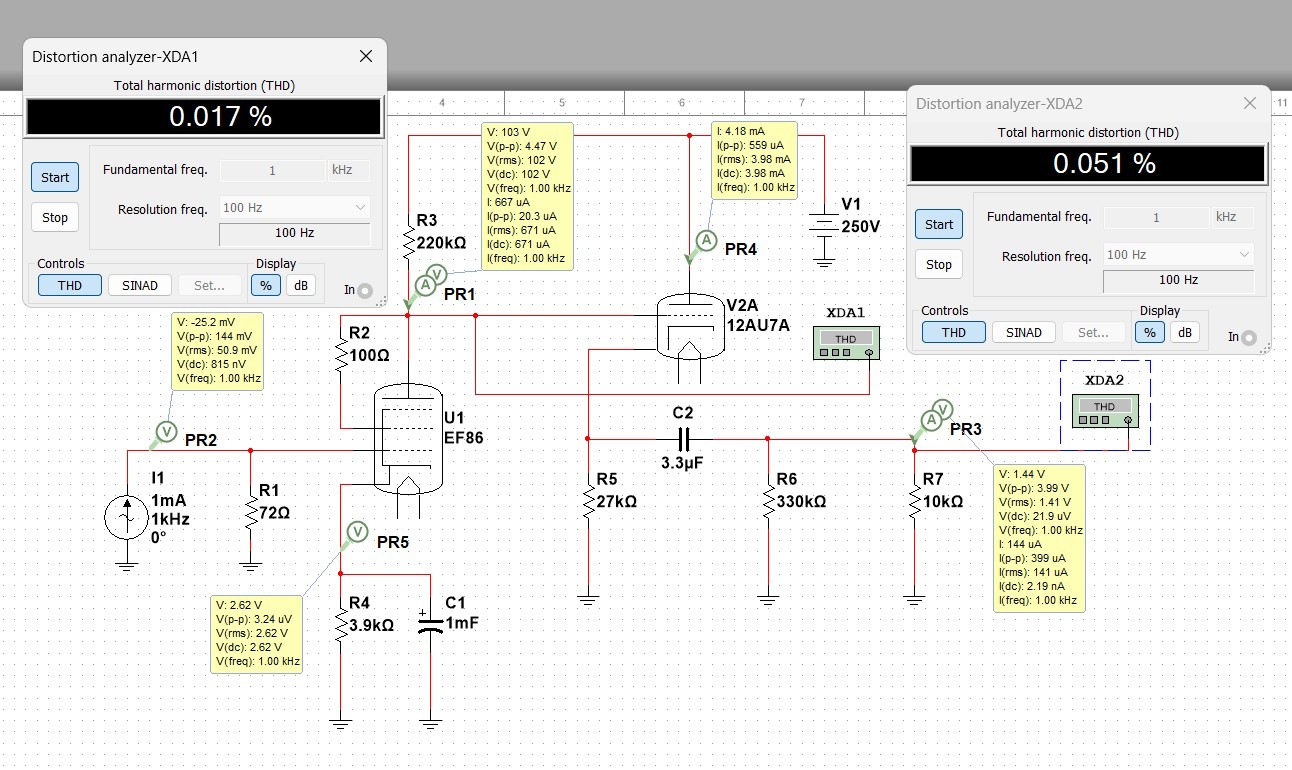Select the PR4 current probe marker
The image size is (1292, 770).
(706, 240)
